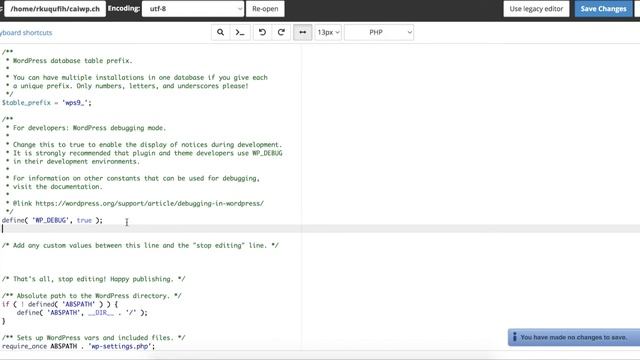Click the define( 'ABSPATH', __DIR__ line
640x360 pixels.
82,313
